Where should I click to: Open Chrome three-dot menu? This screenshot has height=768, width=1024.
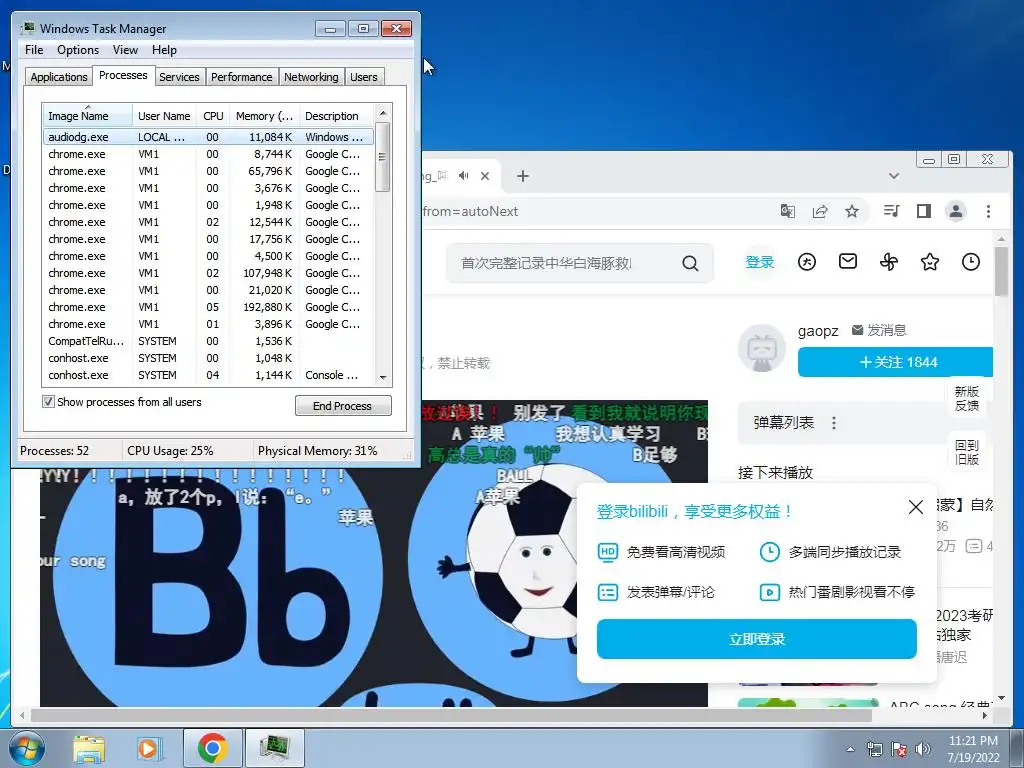[988, 211]
